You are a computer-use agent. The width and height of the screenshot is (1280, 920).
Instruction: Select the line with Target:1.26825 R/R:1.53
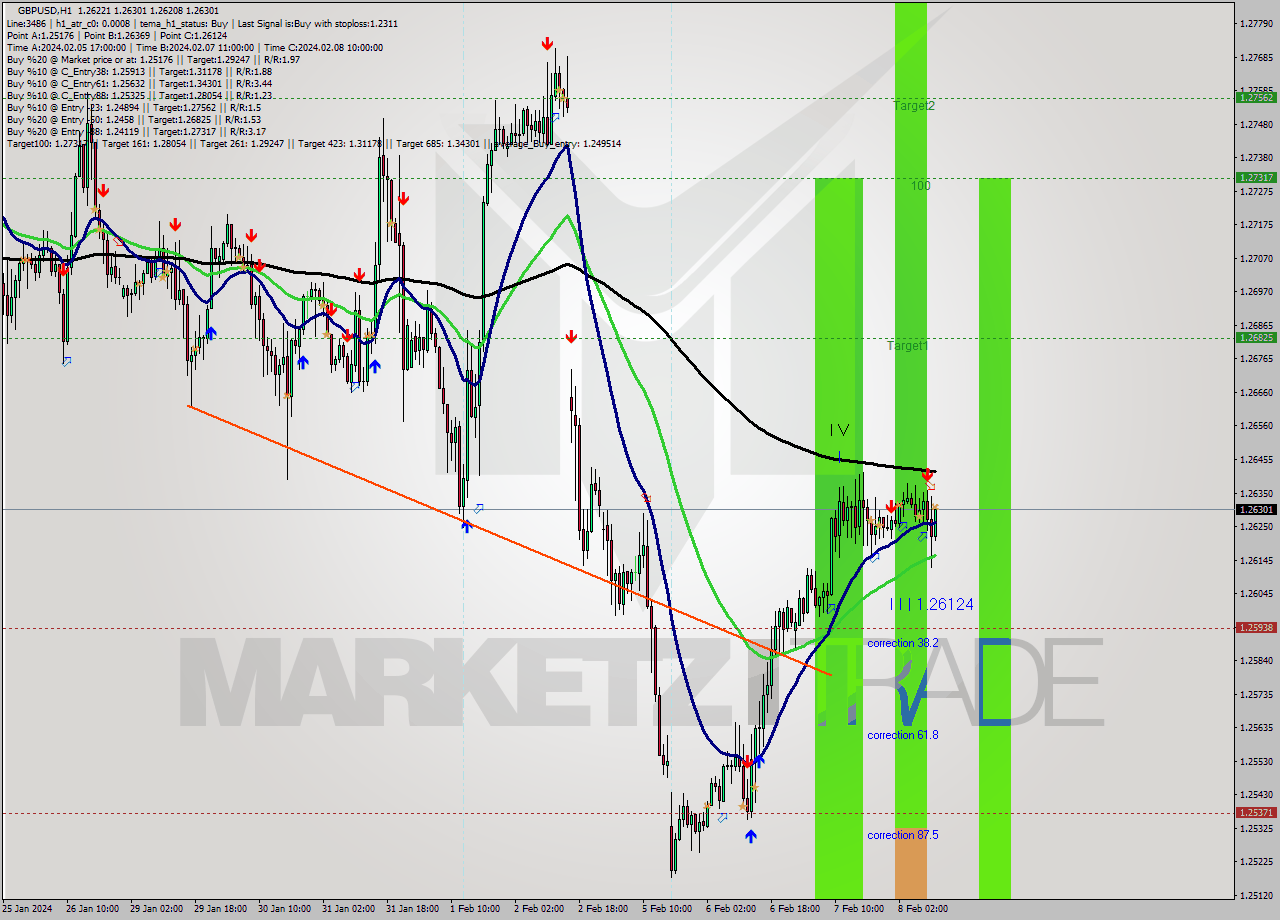tap(133, 119)
